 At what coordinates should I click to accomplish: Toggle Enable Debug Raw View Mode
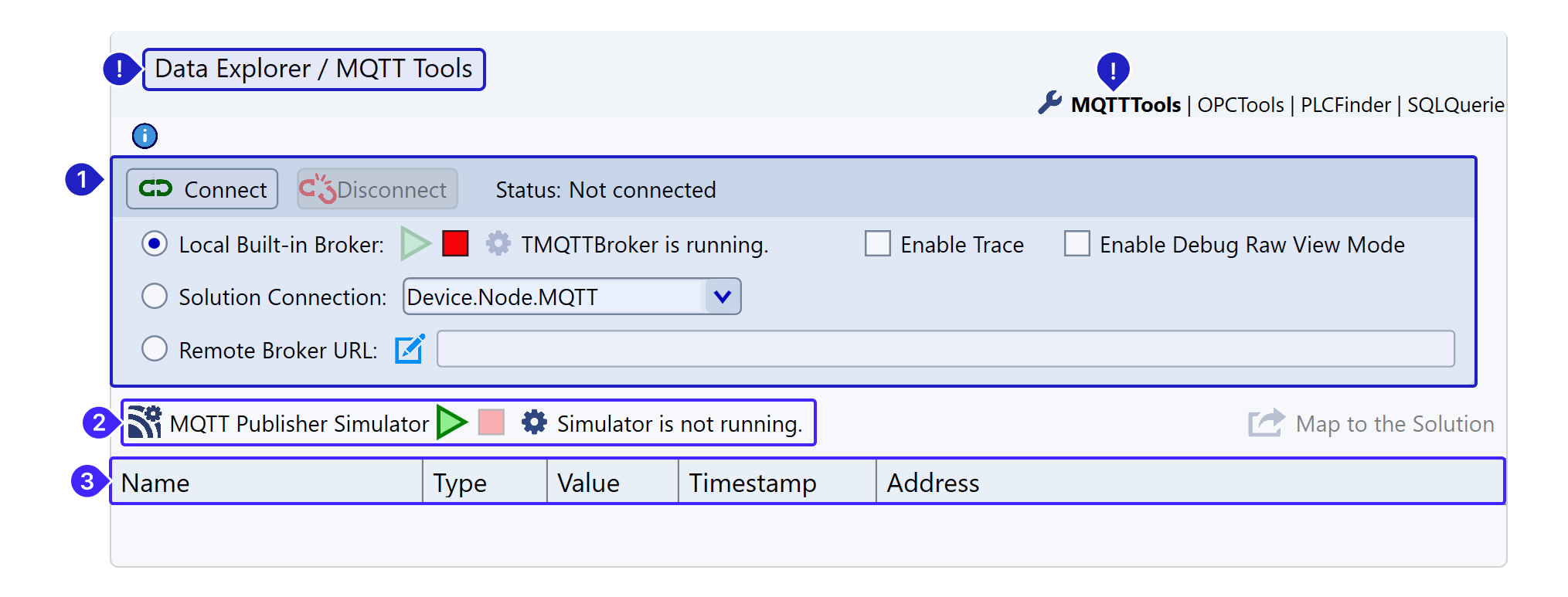coord(1077,244)
